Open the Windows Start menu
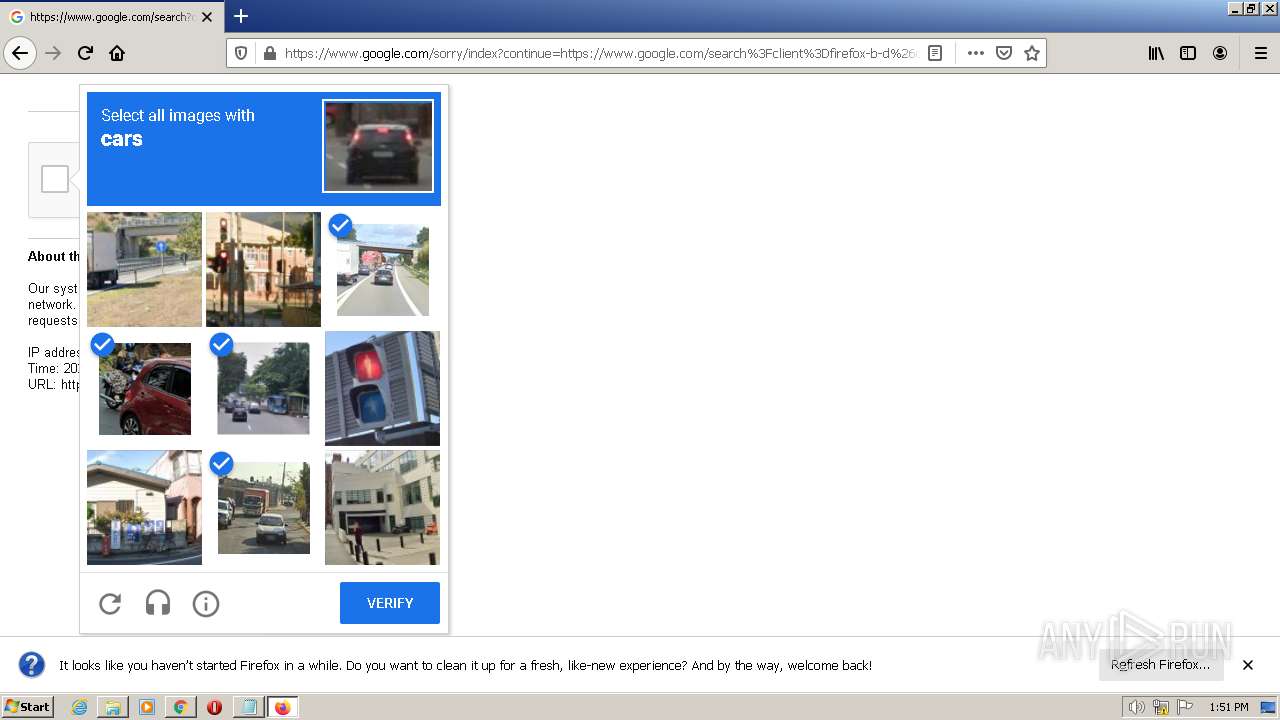Screen dimensions: 1280x720 coord(27,707)
